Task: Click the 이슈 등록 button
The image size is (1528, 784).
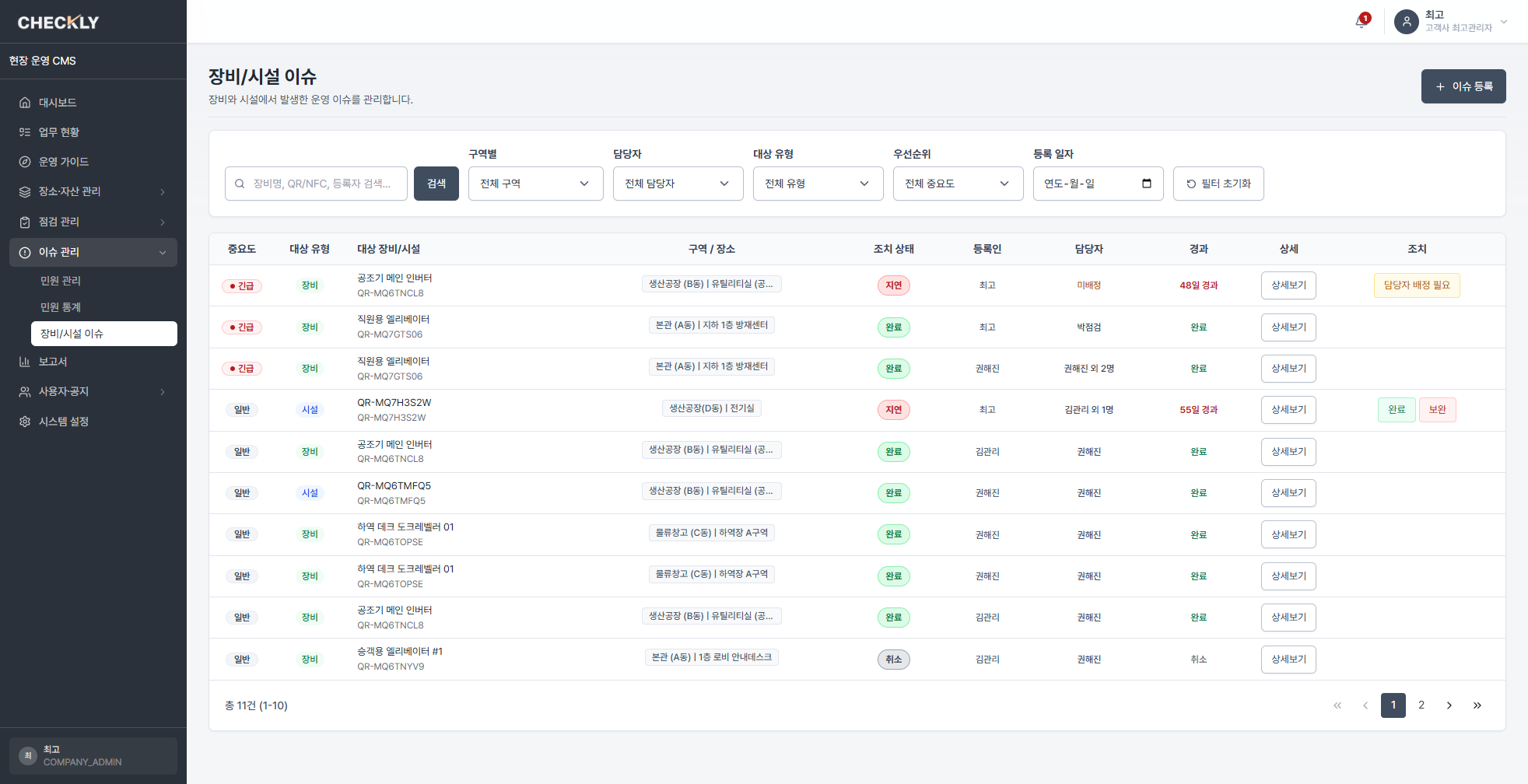Action: [x=1463, y=86]
